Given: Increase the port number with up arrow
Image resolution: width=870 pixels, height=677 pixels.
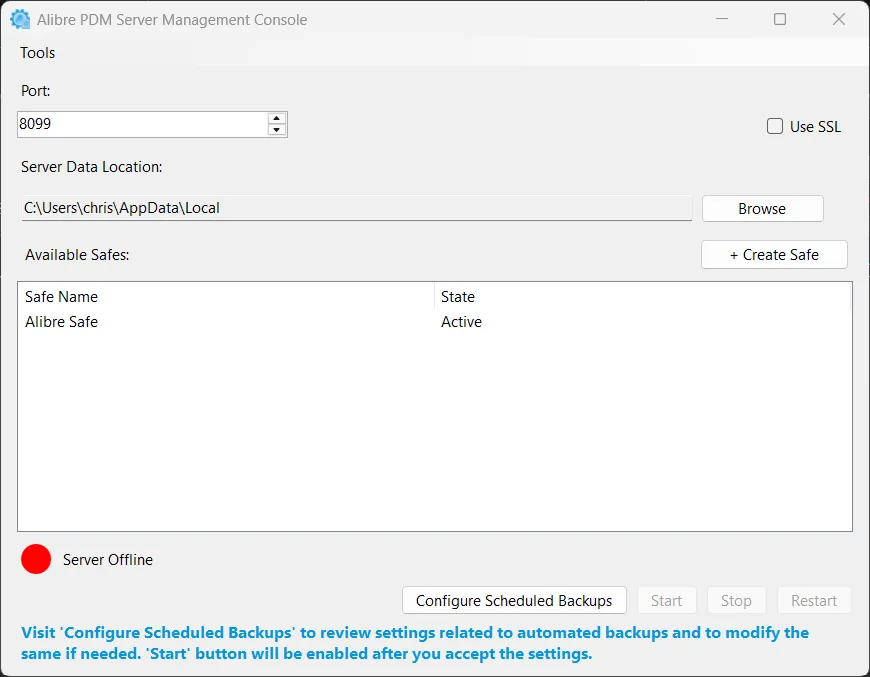Looking at the screenshot, I should click(x=276, y=118).
